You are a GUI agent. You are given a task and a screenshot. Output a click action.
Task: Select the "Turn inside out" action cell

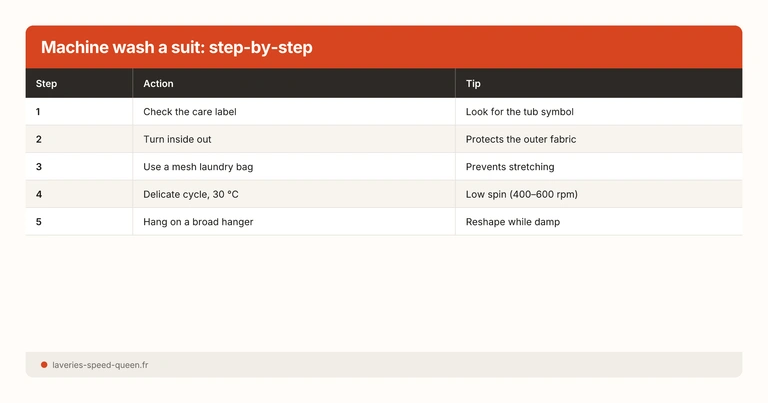coord(177,139)
